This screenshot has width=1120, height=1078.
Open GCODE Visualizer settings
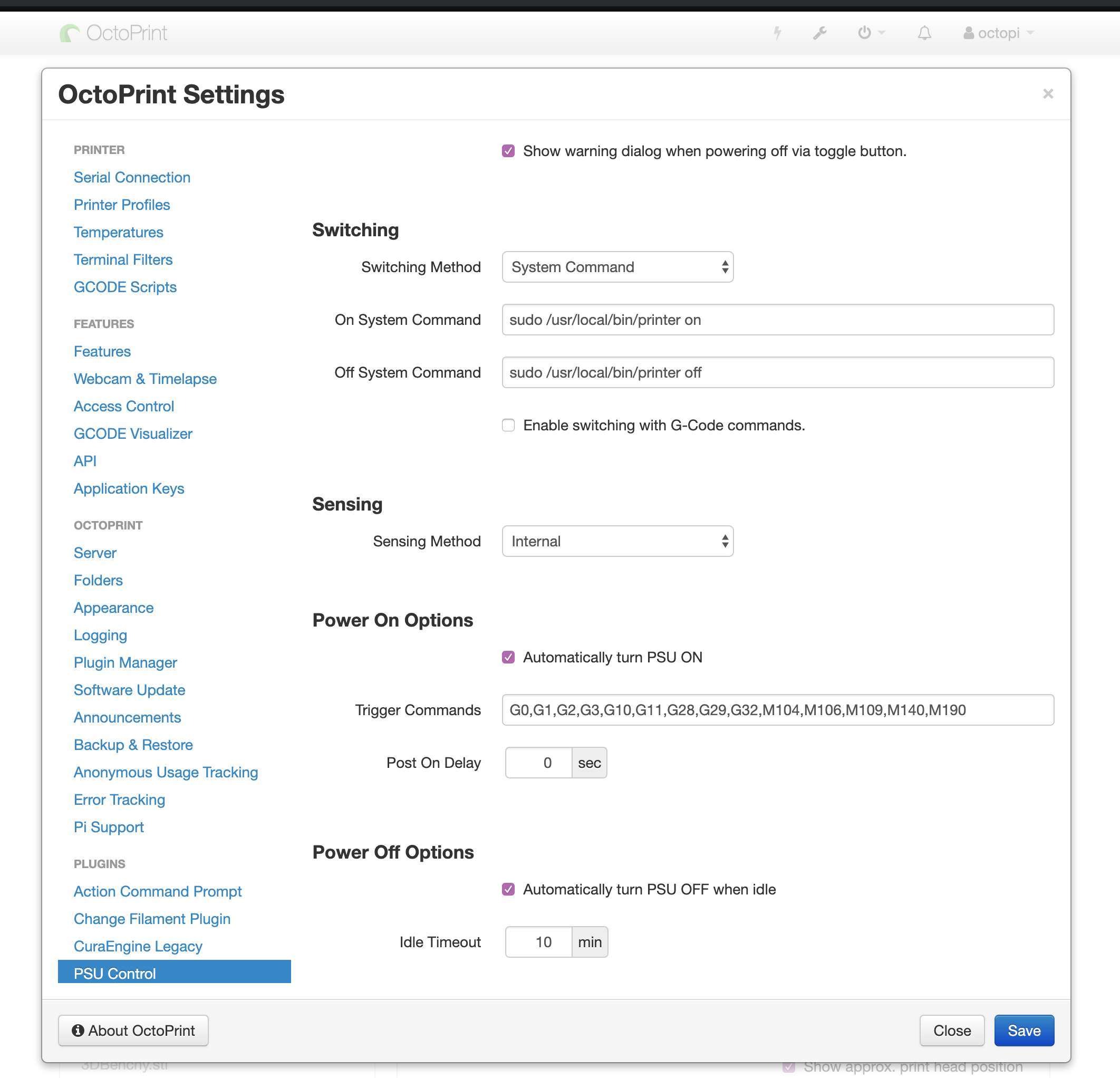(x=133, y=434)
